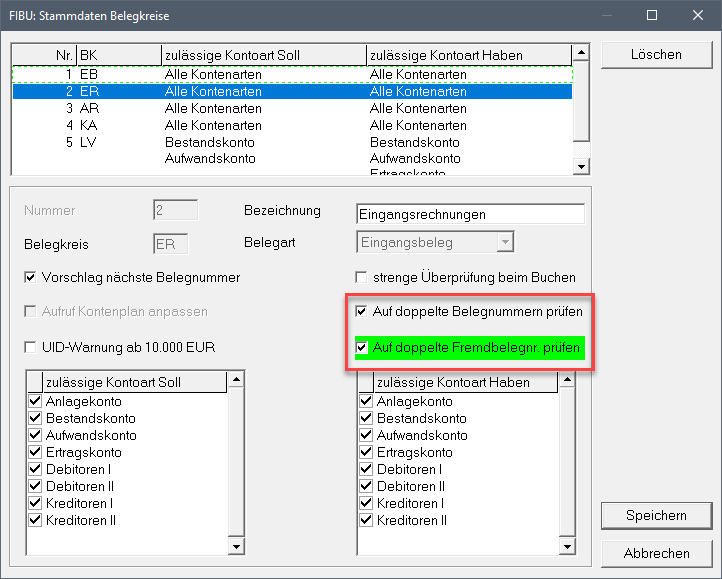Select the KA Belegkreis row
722x579 pixels.
tap(89, 125)
